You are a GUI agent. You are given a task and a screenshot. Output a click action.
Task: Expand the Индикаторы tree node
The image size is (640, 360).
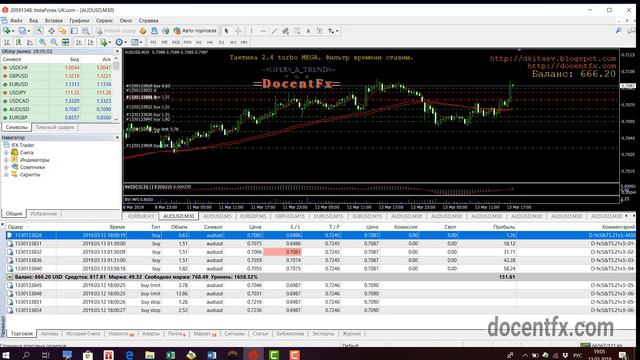coord(6,160)
